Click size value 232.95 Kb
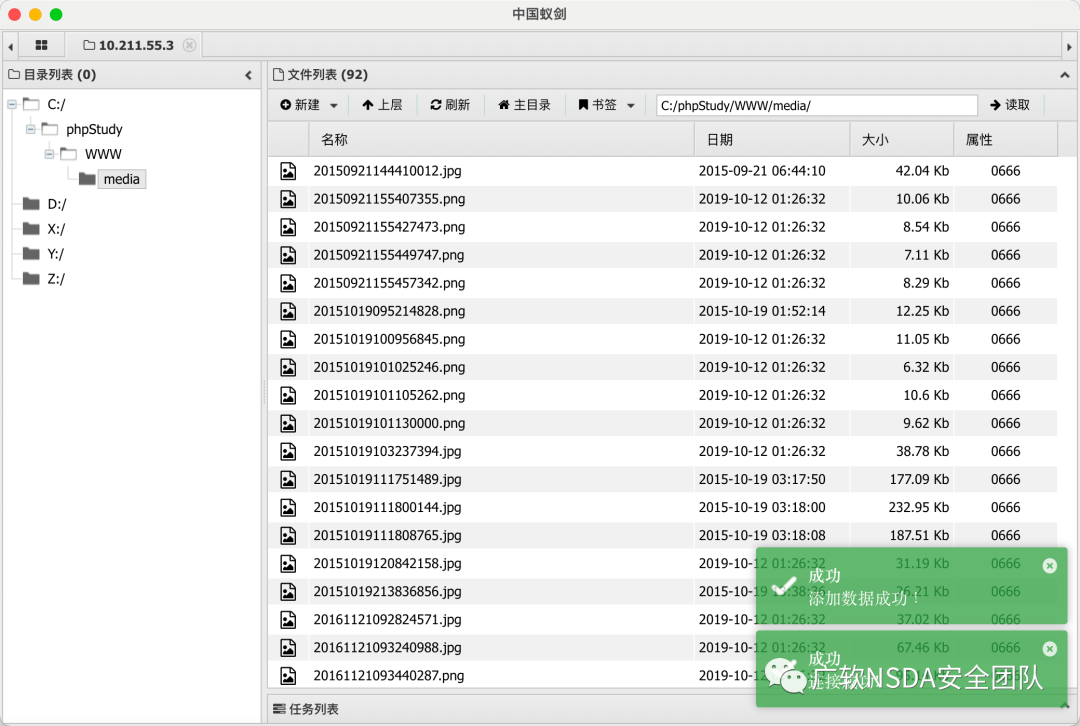This screenshot has width=1080, height=726. pyautogui.click(x=919, y=508)
